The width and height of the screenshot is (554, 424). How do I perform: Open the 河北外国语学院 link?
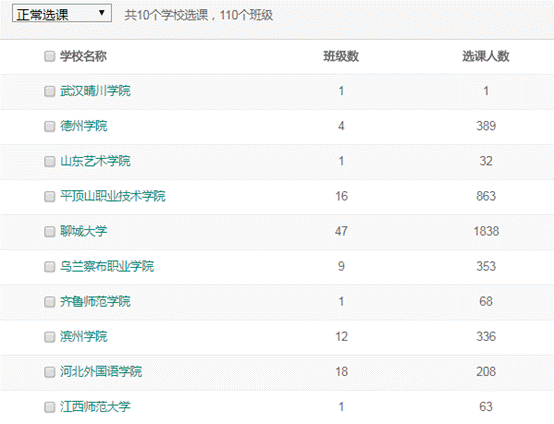click(101, 371)
